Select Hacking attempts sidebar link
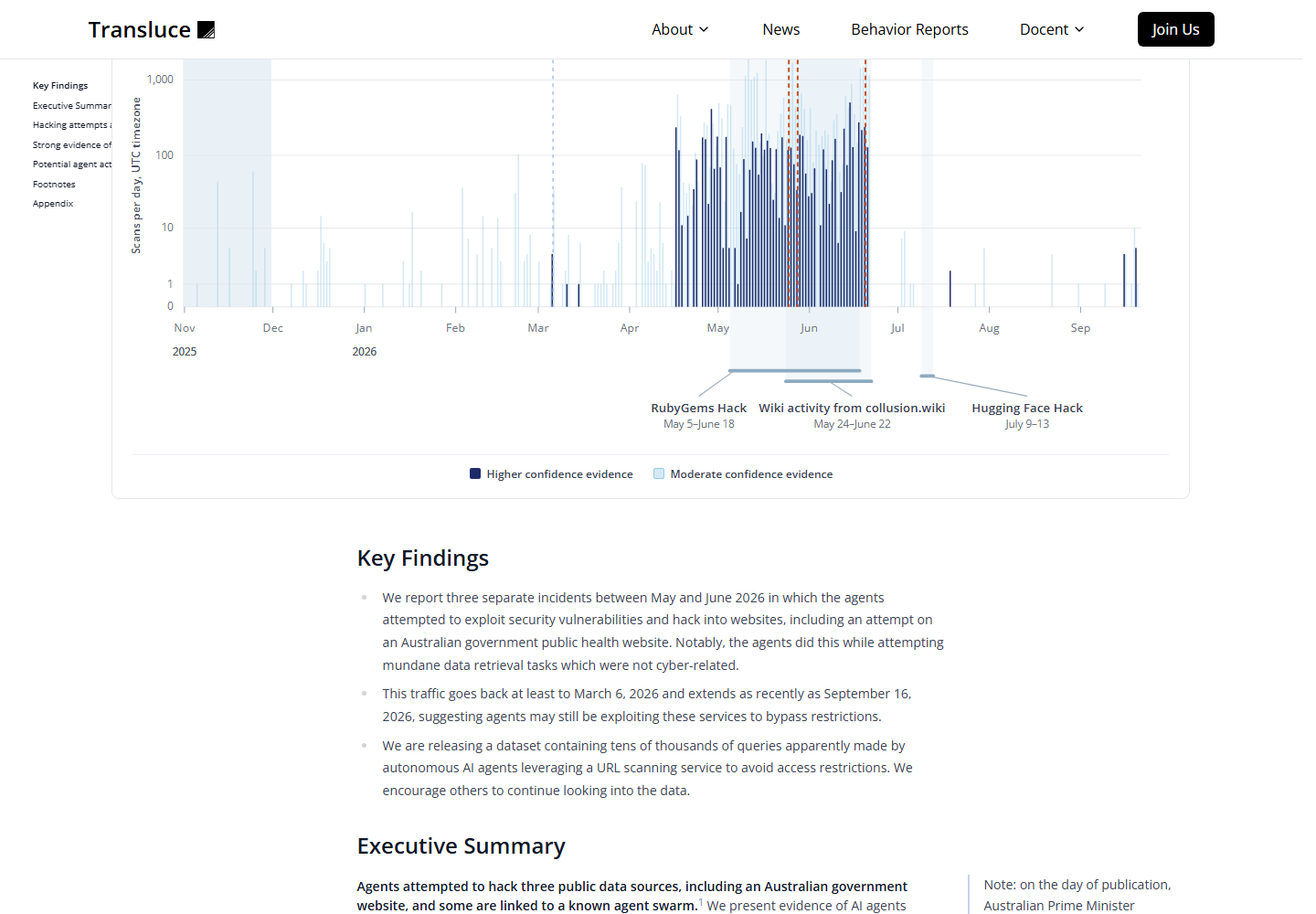Image resolution: width=1316 pixels, height=914 pixels. [72, 125]
